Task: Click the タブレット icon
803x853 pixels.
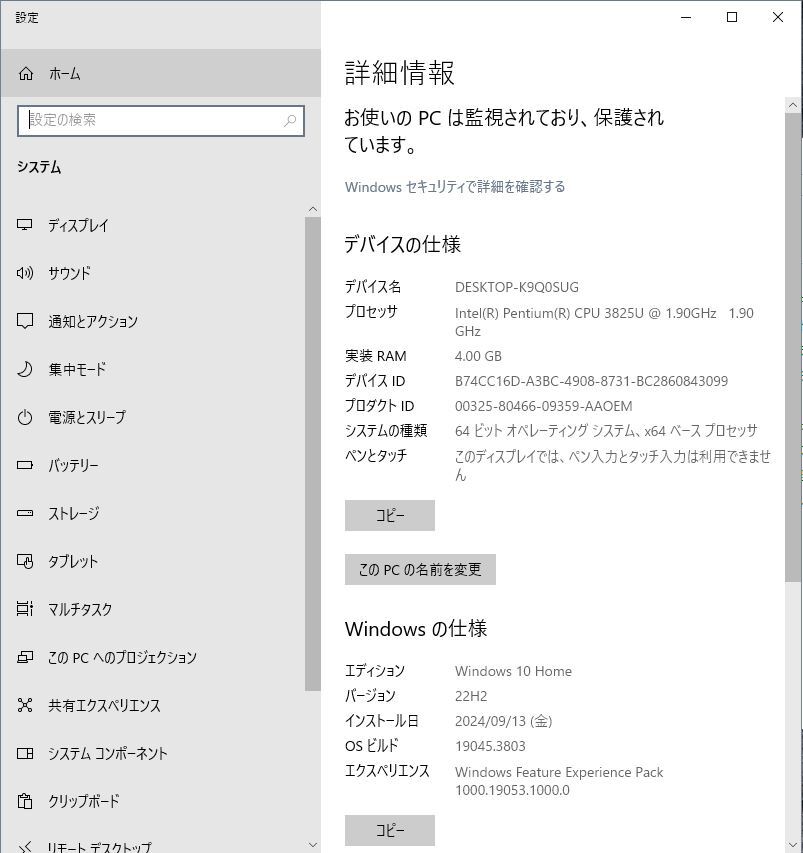Action: (25, 561)
